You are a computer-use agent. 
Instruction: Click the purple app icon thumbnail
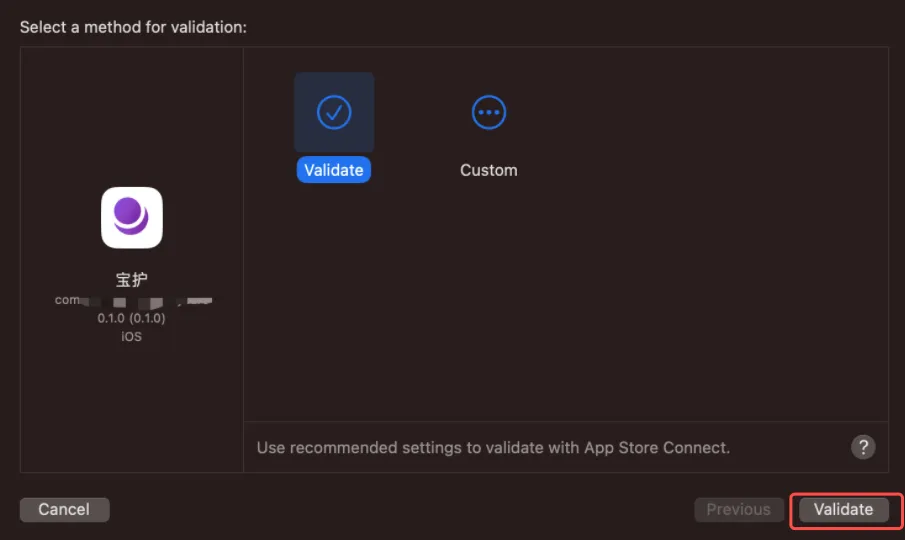(x=132, y=217)
